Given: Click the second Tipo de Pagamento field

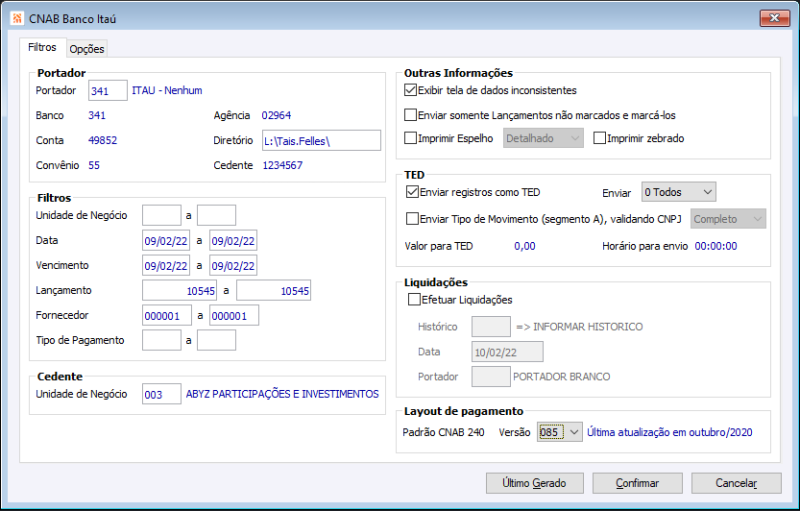Looking at the screenshot, I should pyautogui.click(x=216, y=340).
